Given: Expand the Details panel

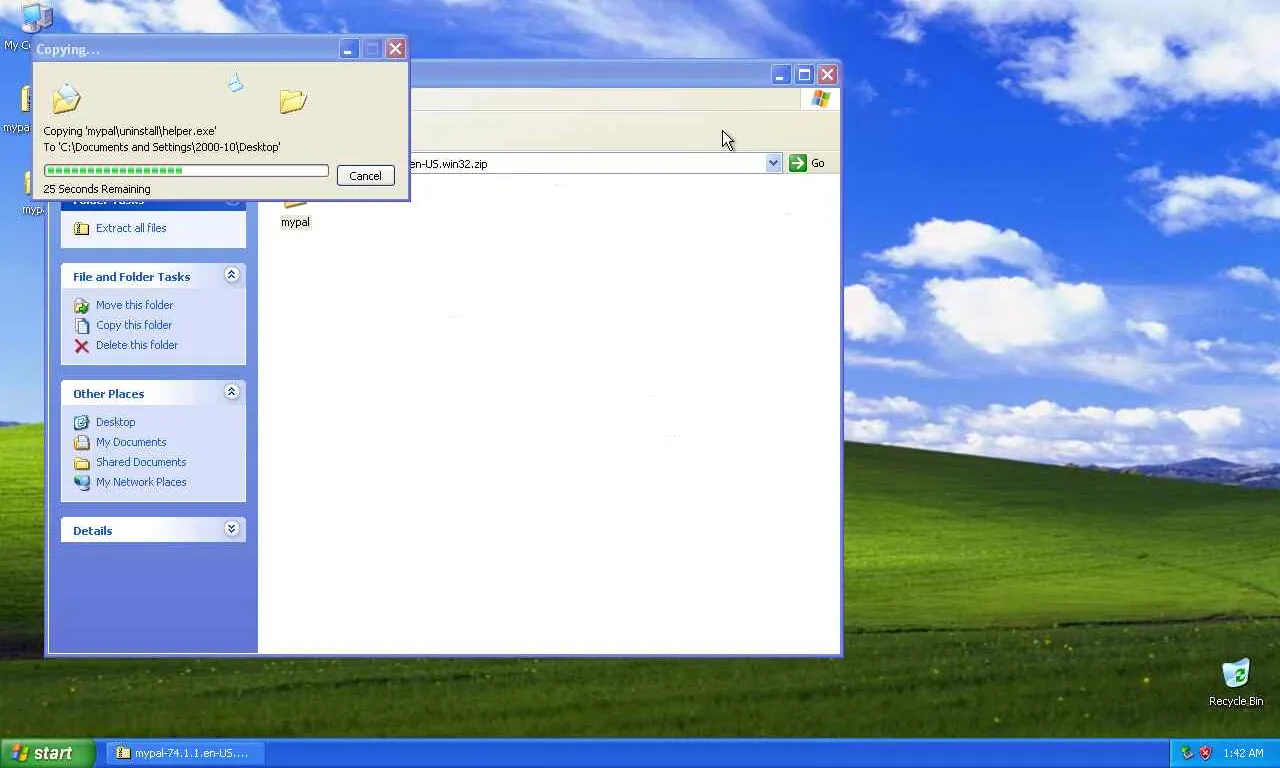Looking at the screenshot, I should 231,529.
